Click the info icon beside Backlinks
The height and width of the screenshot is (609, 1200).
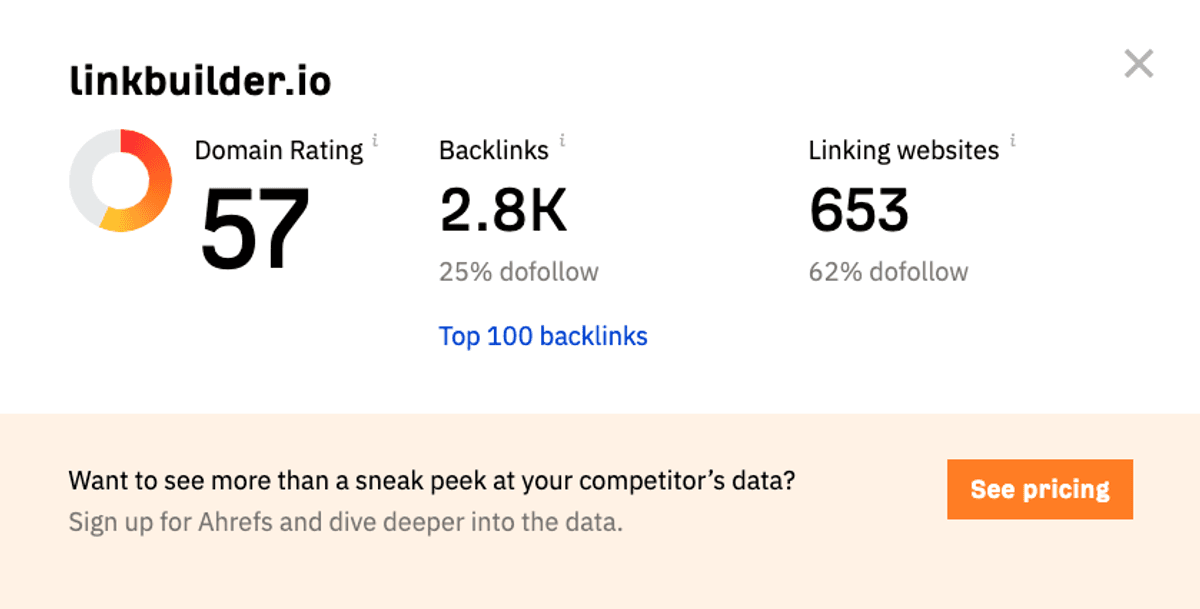562,141
